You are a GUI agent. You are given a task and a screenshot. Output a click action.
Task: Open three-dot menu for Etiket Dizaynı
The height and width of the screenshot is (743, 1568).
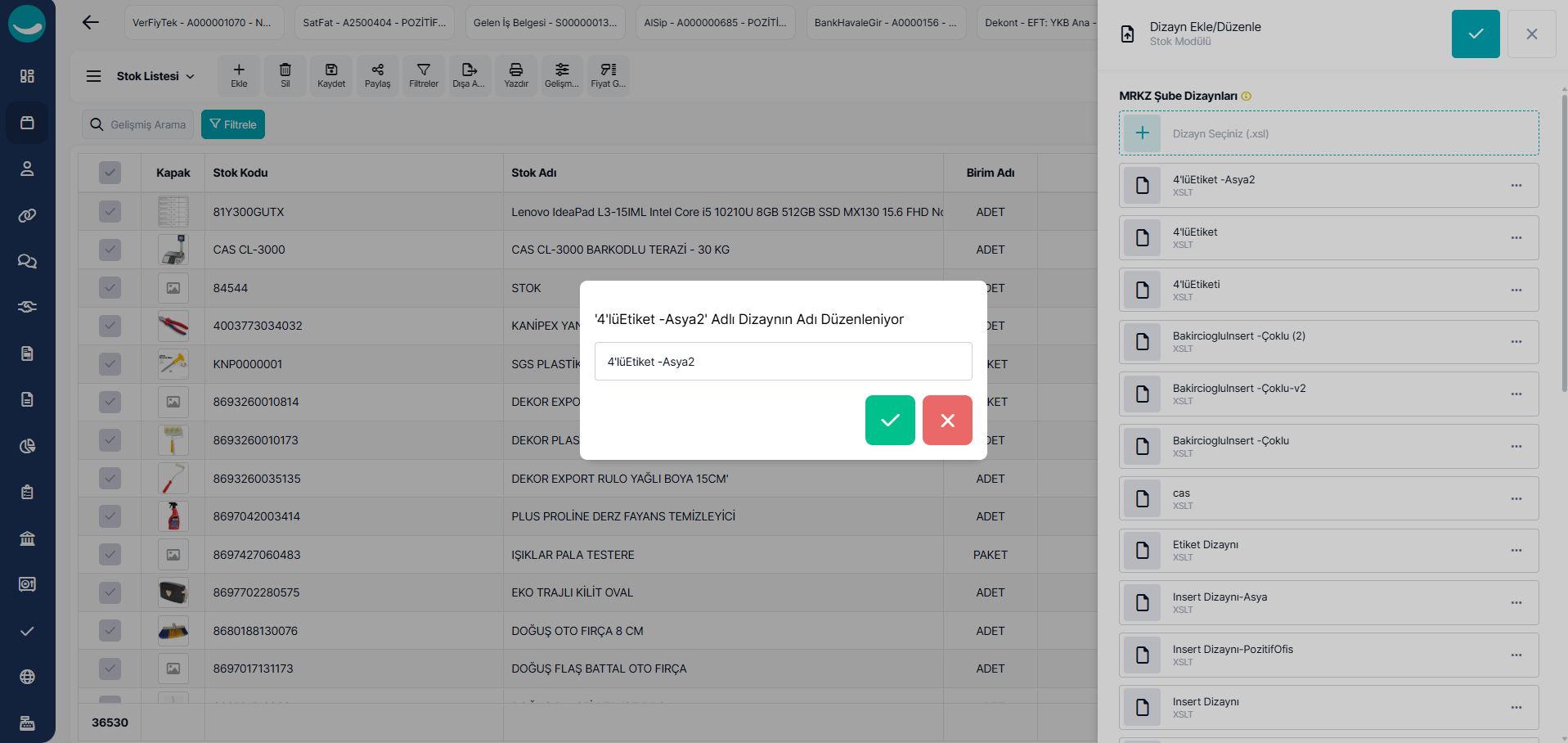[x=1516, y=551]
